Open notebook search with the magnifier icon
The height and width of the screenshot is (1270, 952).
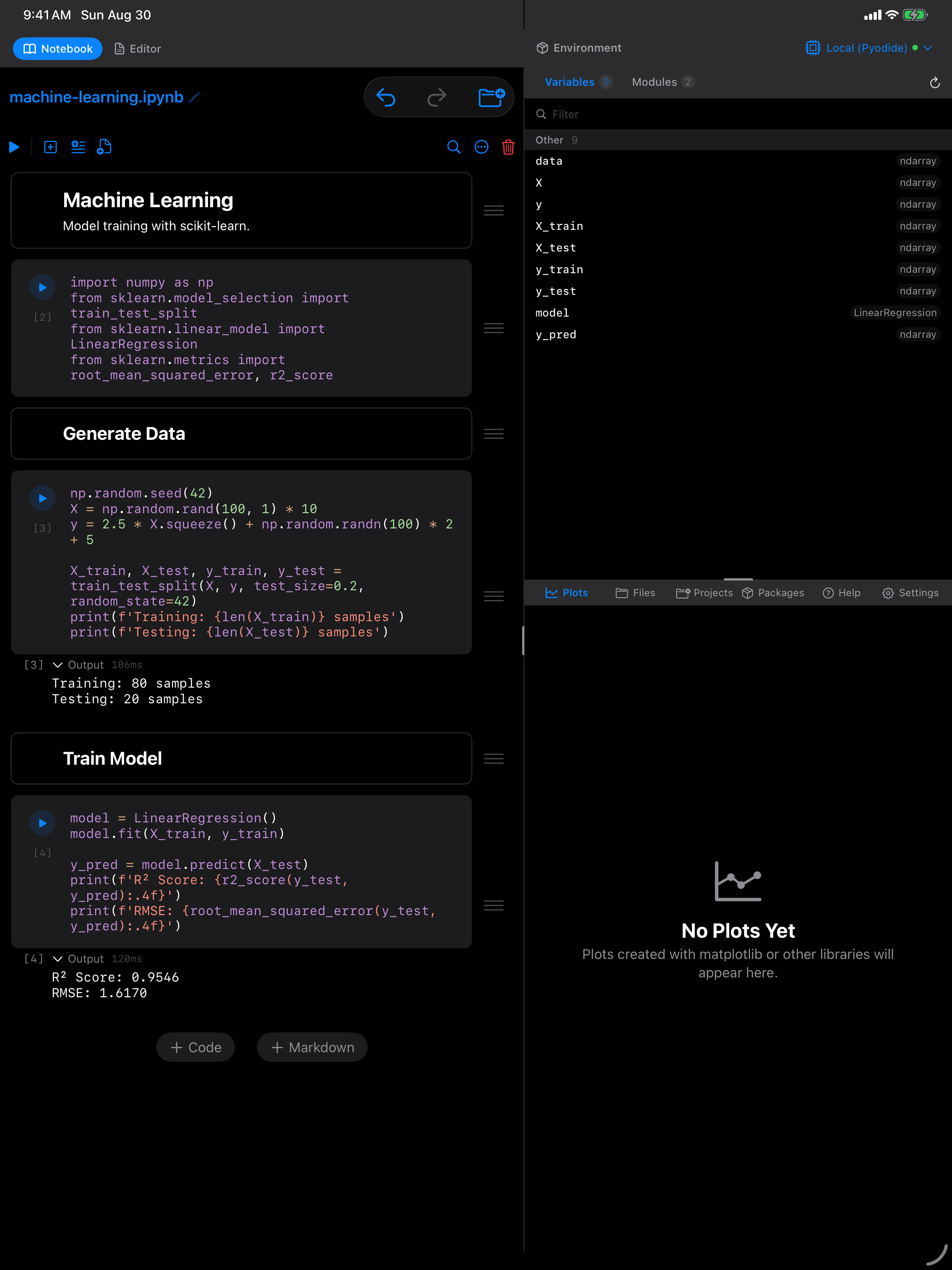(453, 148)
